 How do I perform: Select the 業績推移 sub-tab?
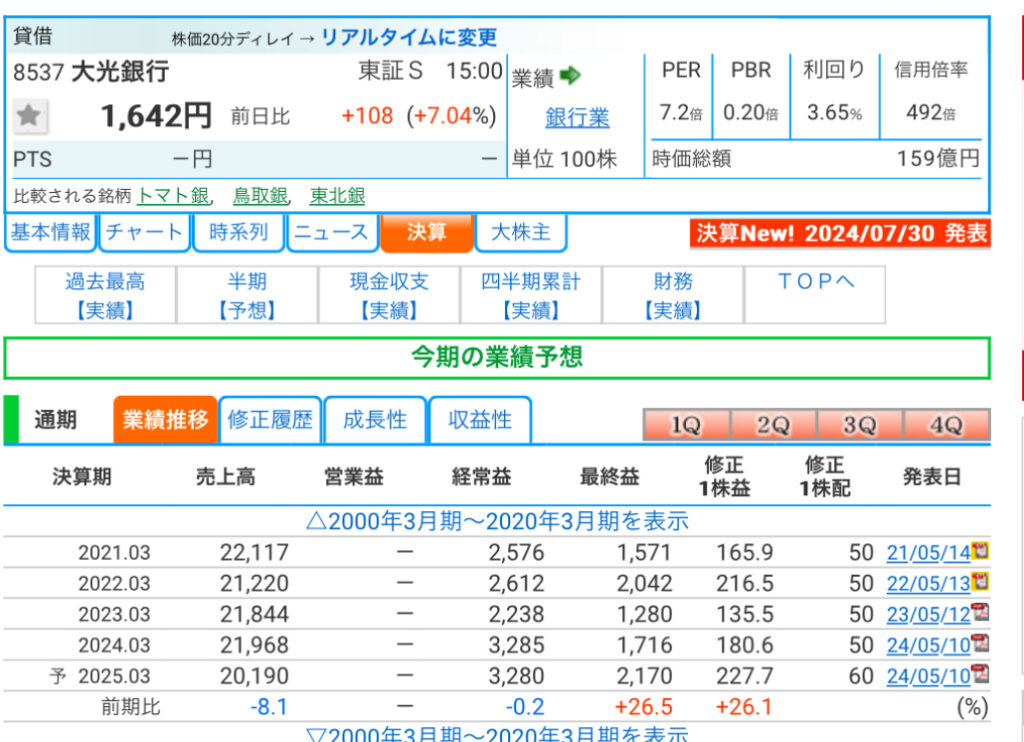pos(165,419)
